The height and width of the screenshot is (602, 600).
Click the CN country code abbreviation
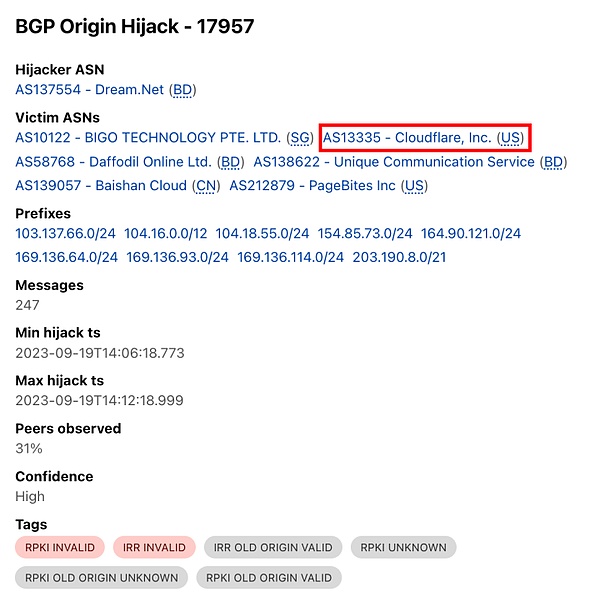[x=206, y=185]
